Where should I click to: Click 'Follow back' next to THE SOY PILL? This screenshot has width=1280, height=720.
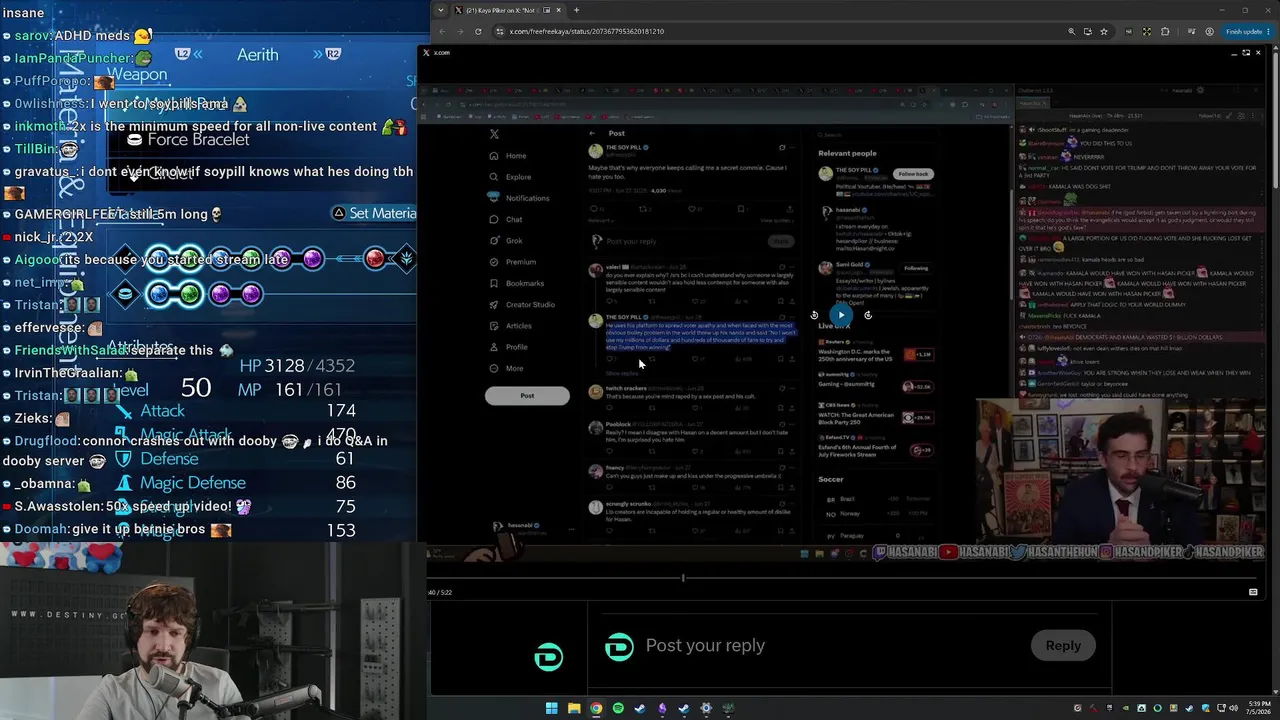pos(913,174)
